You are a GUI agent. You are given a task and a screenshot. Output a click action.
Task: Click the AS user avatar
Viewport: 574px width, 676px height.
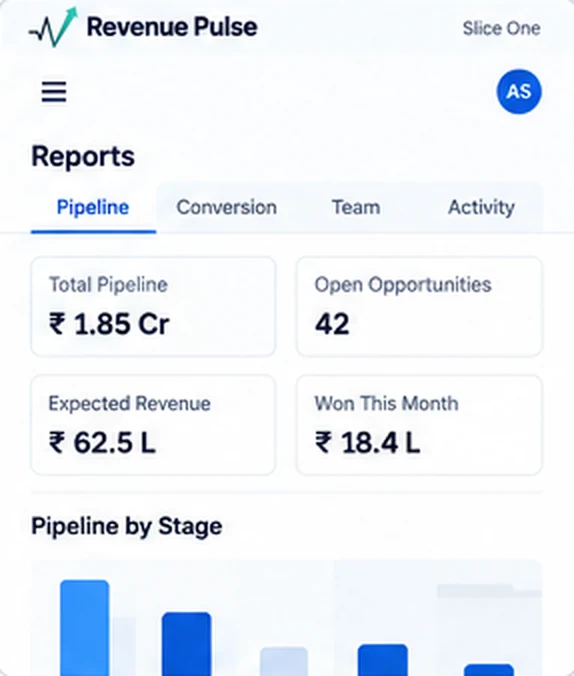(519, 91)
